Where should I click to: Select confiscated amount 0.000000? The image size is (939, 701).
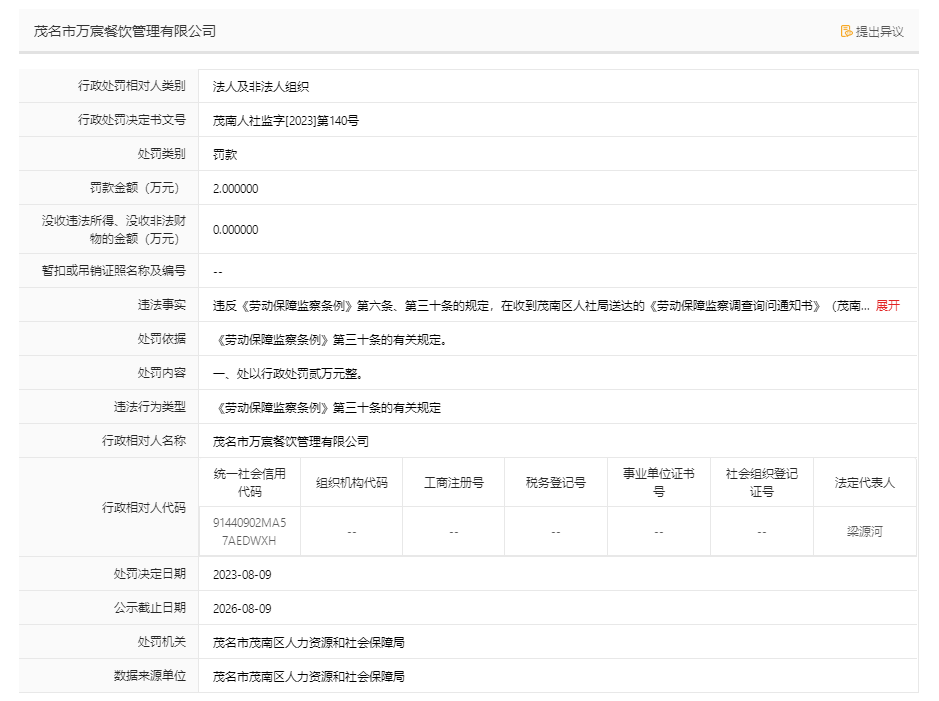(235, 230)
